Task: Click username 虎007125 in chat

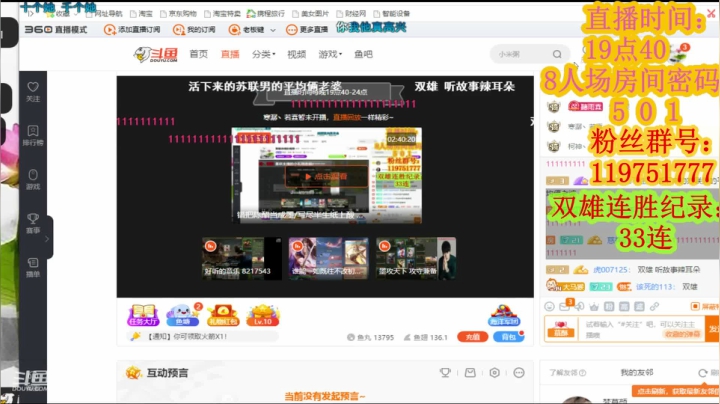Action: (610, 270)
